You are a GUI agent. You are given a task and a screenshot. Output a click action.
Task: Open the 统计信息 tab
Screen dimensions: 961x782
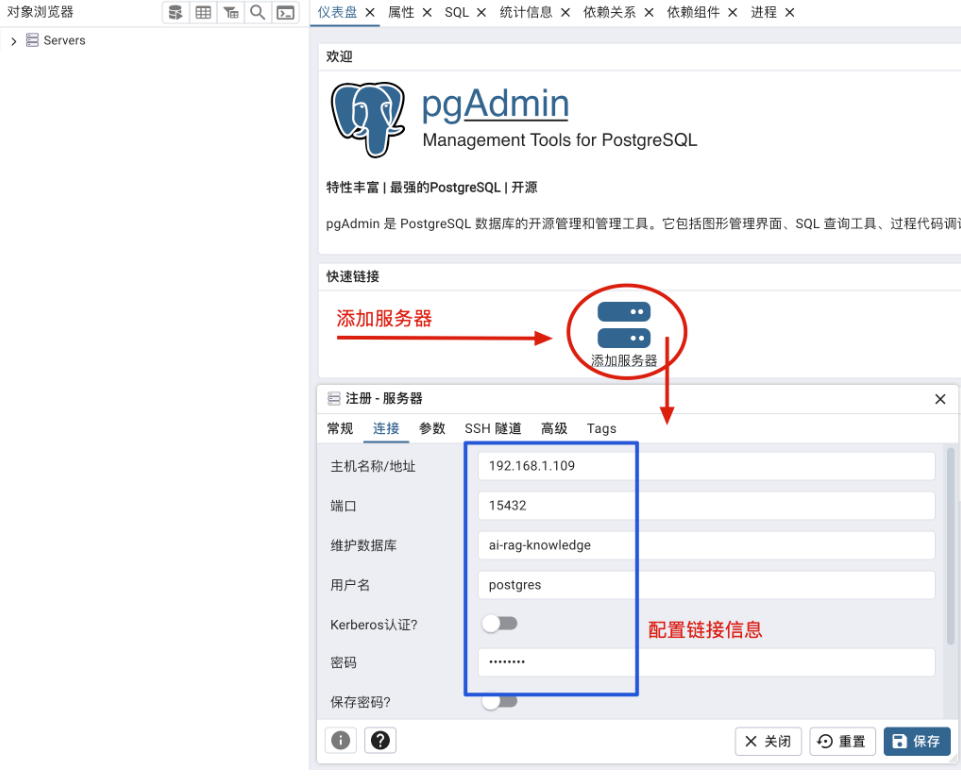click(x=526, y=12)
